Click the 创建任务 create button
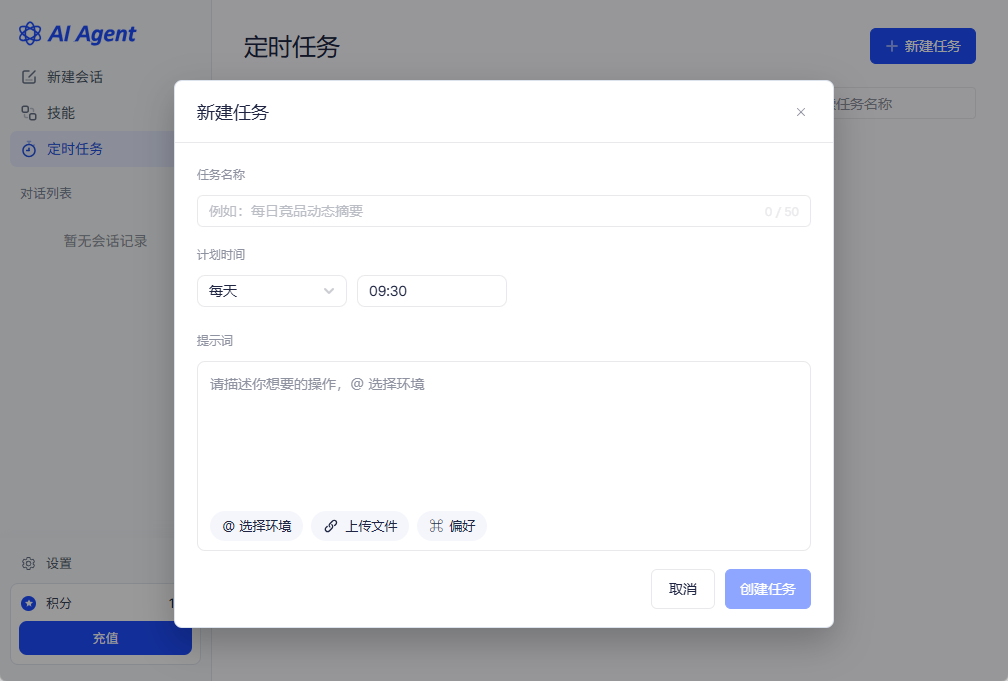Image resolution: width=1008 pixels, height=681 pixels. coord(768,589)
